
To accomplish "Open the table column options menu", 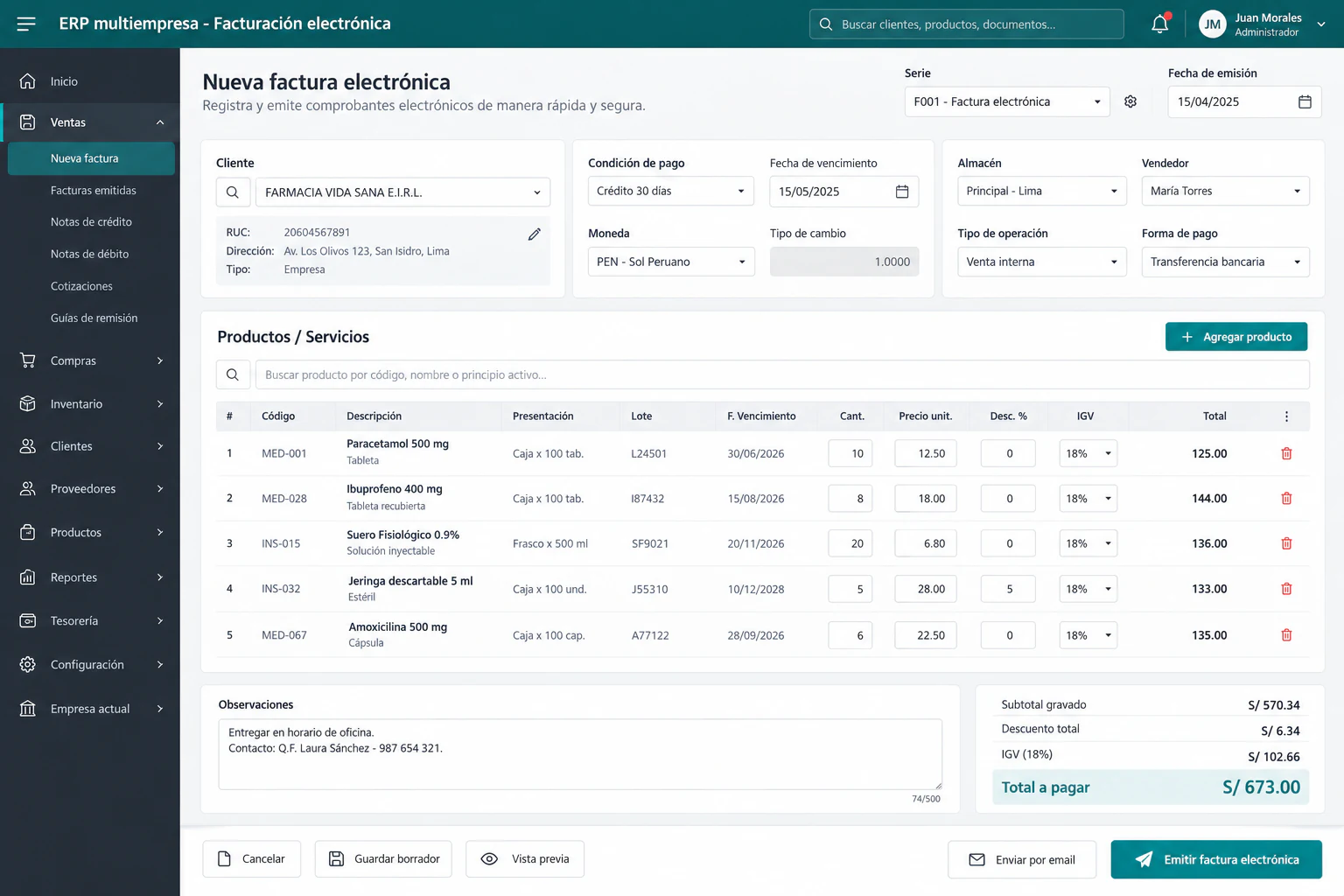I will [1286, 416].
